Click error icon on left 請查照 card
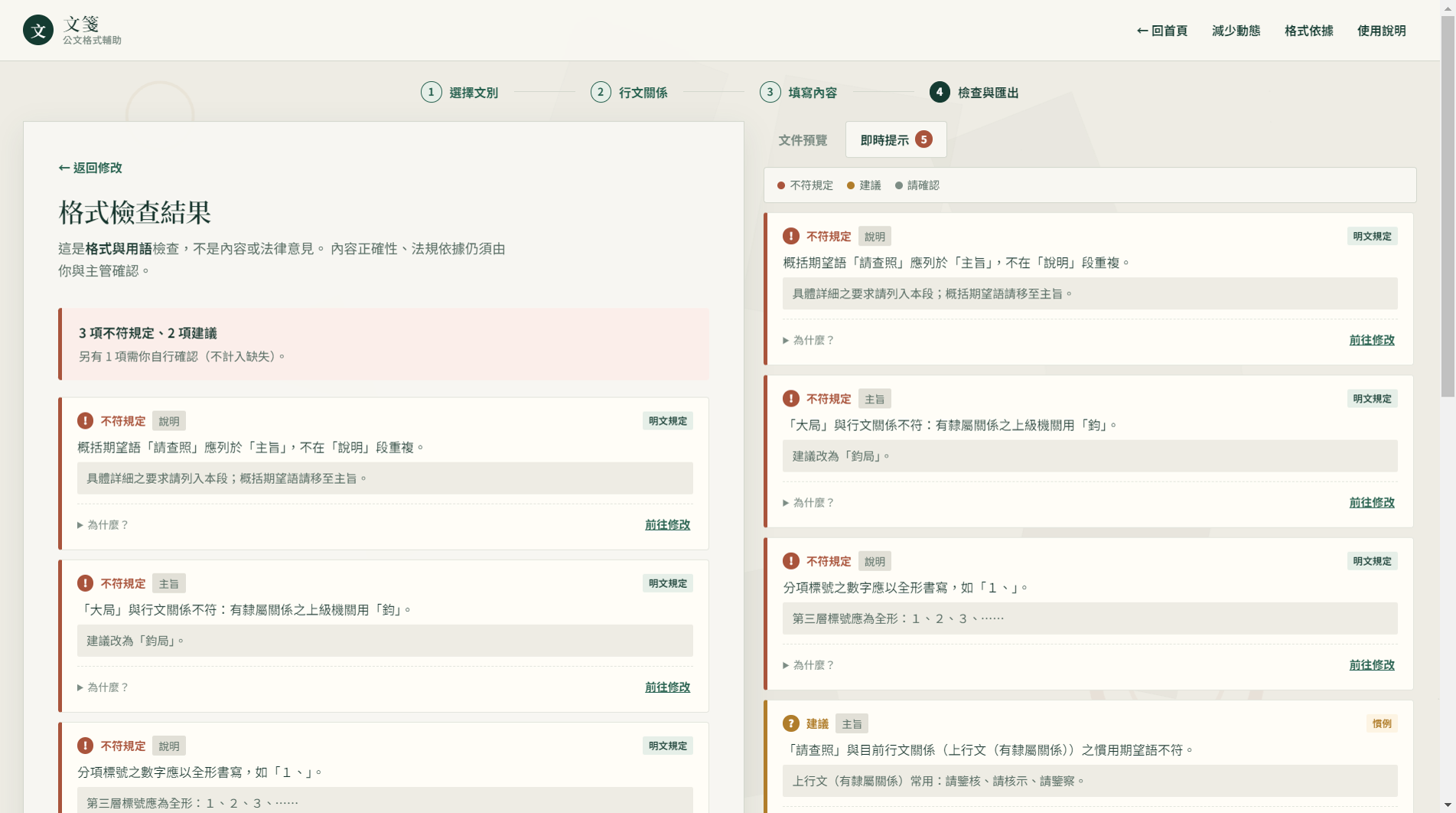1456x813 pixels. coord(85,421)
